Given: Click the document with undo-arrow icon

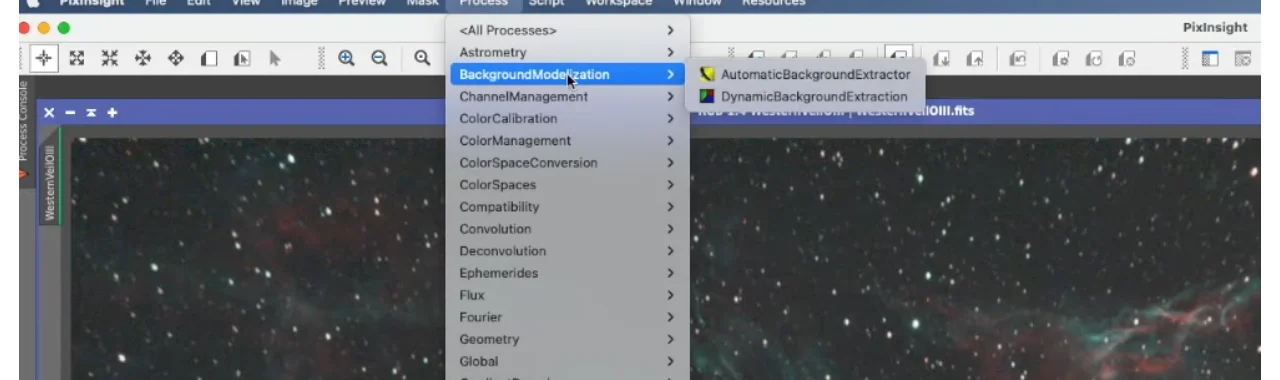Looking at the screenshot, I should click(1018, 59).
